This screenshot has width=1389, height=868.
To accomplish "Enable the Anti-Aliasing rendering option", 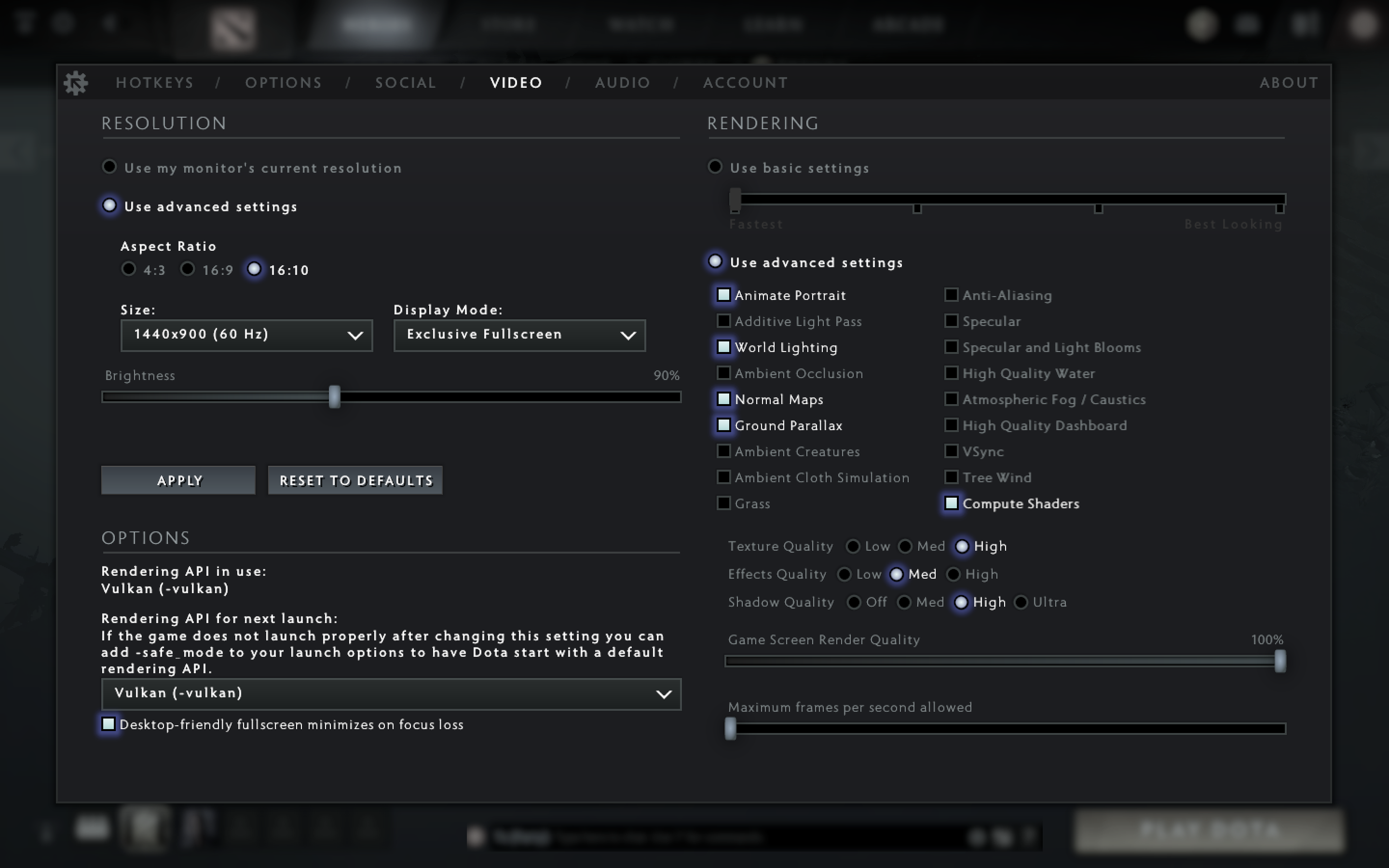I will click(950, 294).
